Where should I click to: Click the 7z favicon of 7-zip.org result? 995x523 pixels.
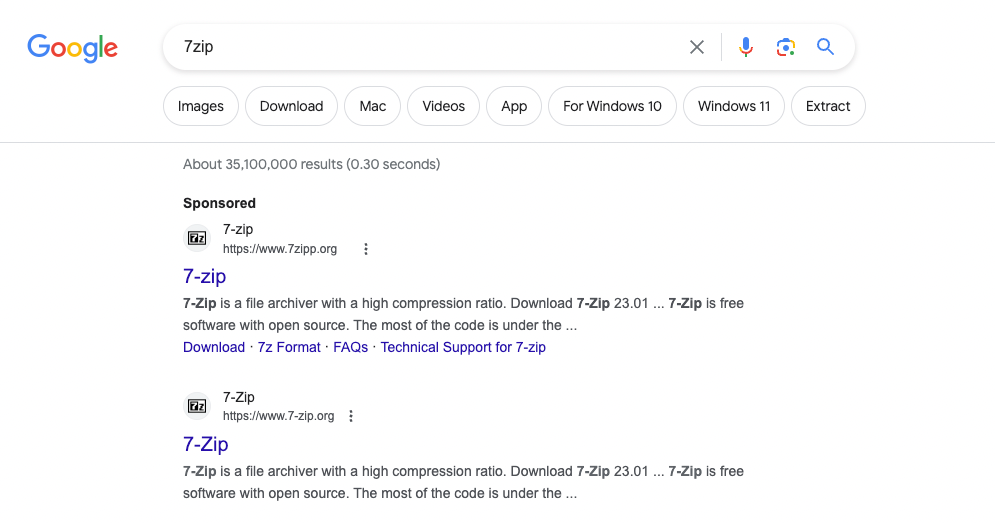coord(198,406)
